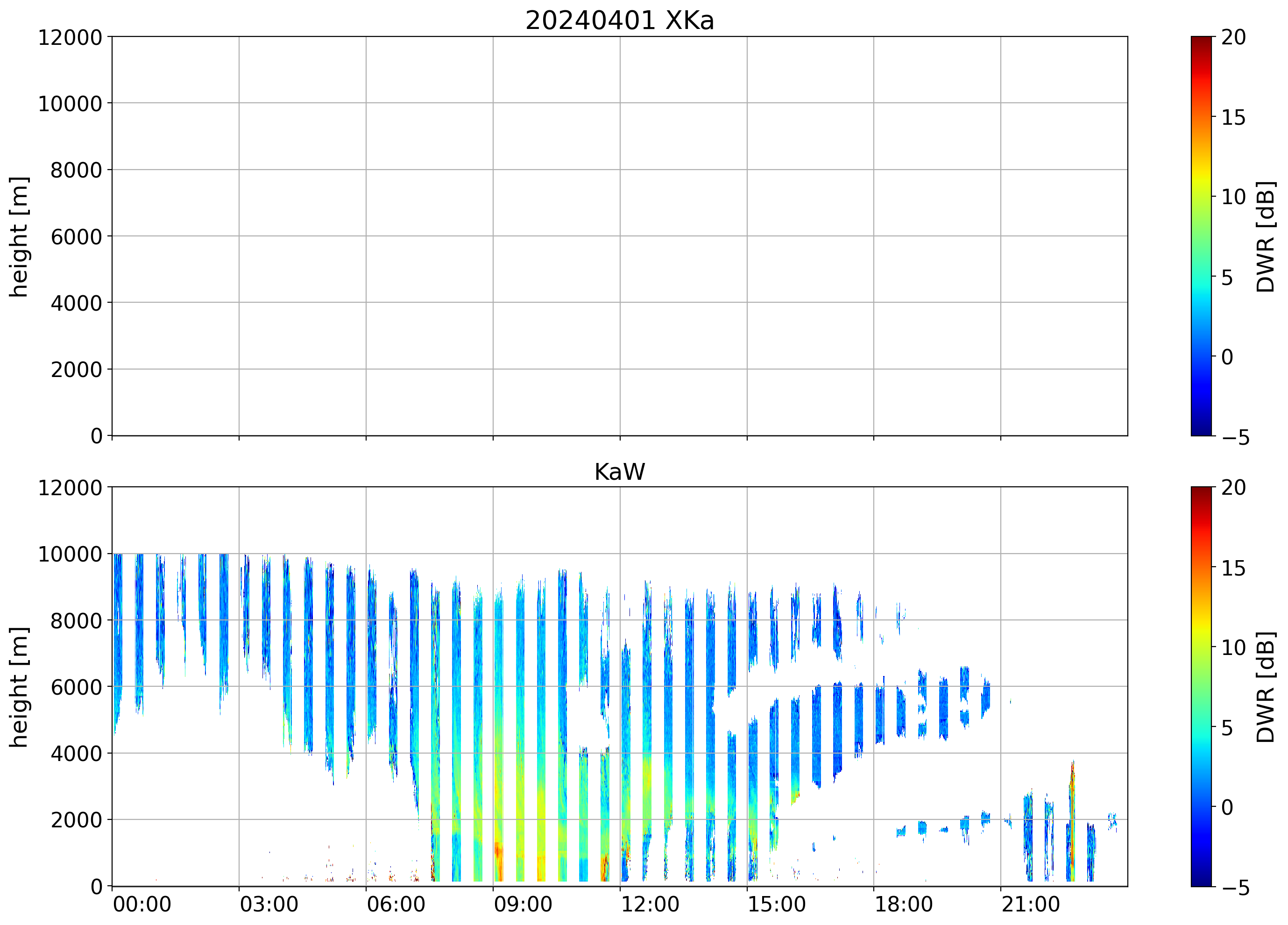This screenshot has width=1288, height=925.
Task: Click the top panel 'height [m]' axis label
Action: (19, 236)
